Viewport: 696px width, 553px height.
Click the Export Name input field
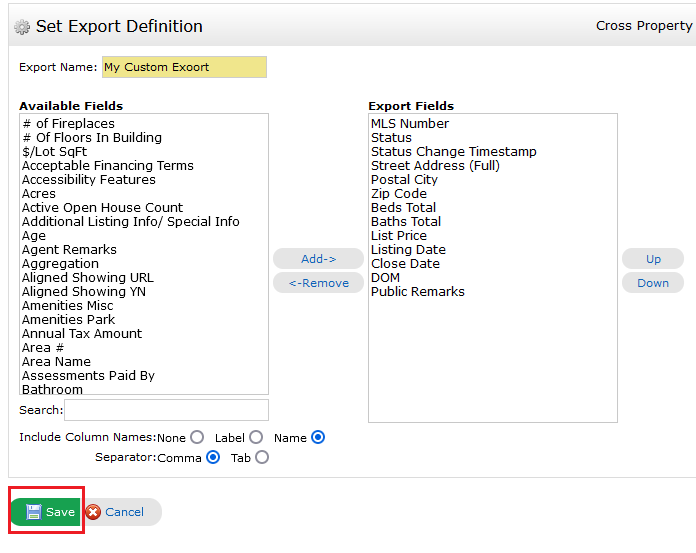click(184, 67)
